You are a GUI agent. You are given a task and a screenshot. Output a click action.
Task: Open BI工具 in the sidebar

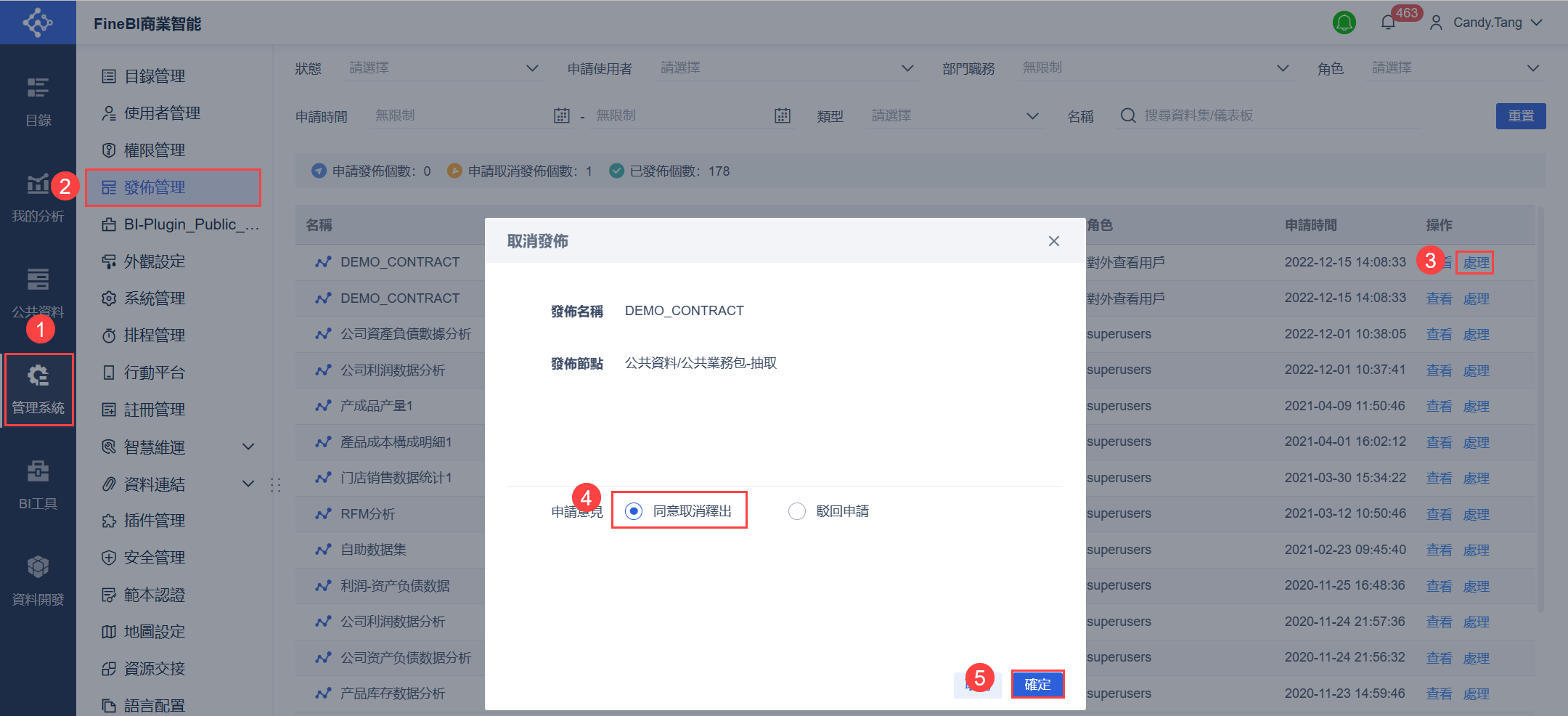[x=38, y=484]
